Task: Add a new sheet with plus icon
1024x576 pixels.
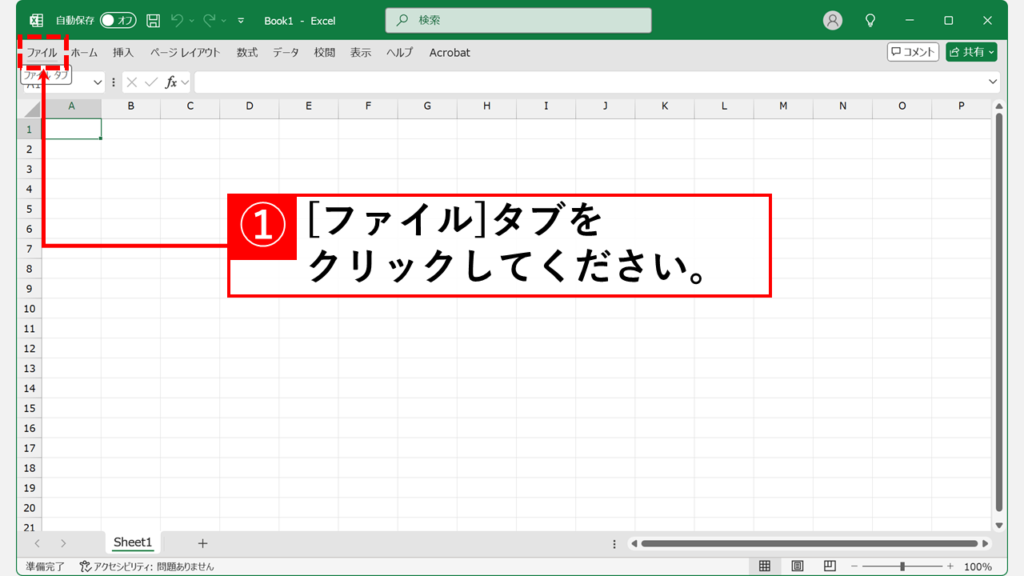Action: click(x=202, y=543)
